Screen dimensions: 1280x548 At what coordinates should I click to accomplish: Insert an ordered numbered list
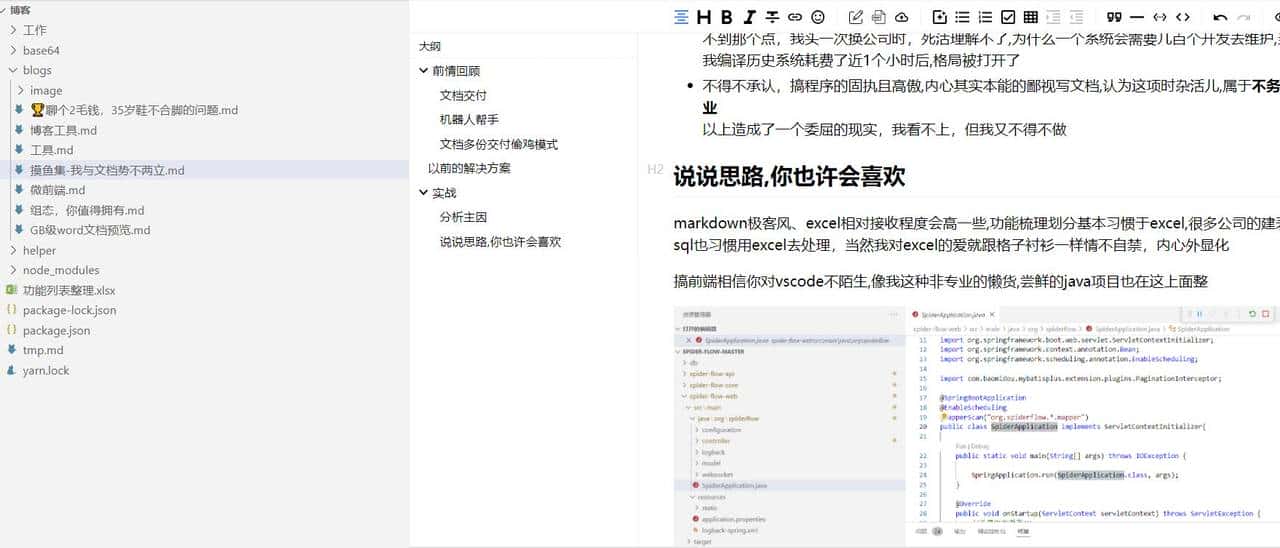(x=985, y=17)
